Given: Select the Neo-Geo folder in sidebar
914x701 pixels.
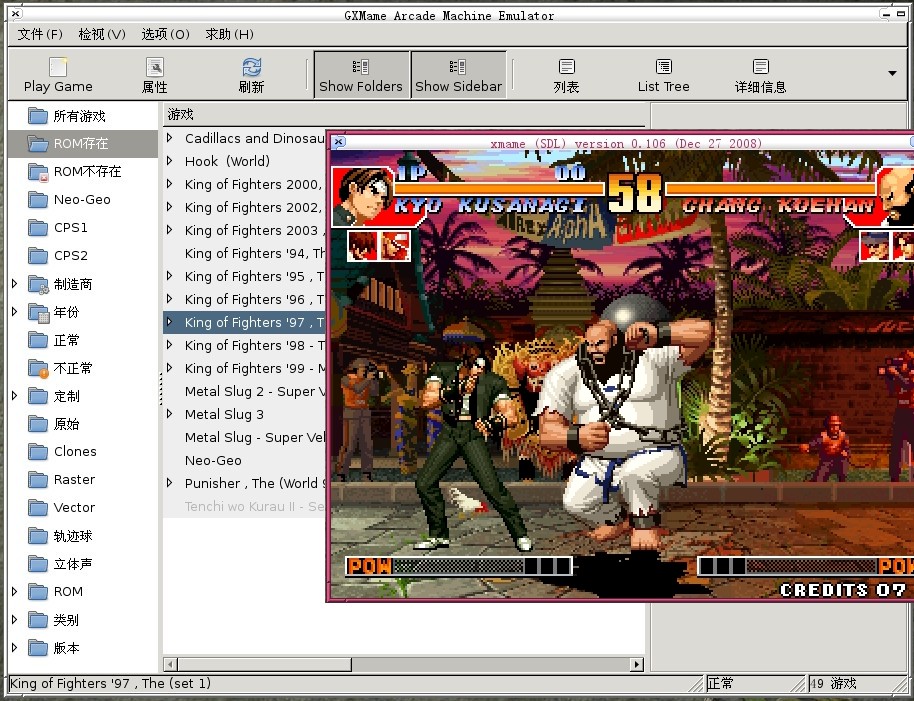Looking at the screenshot, I should click(83, 199).
